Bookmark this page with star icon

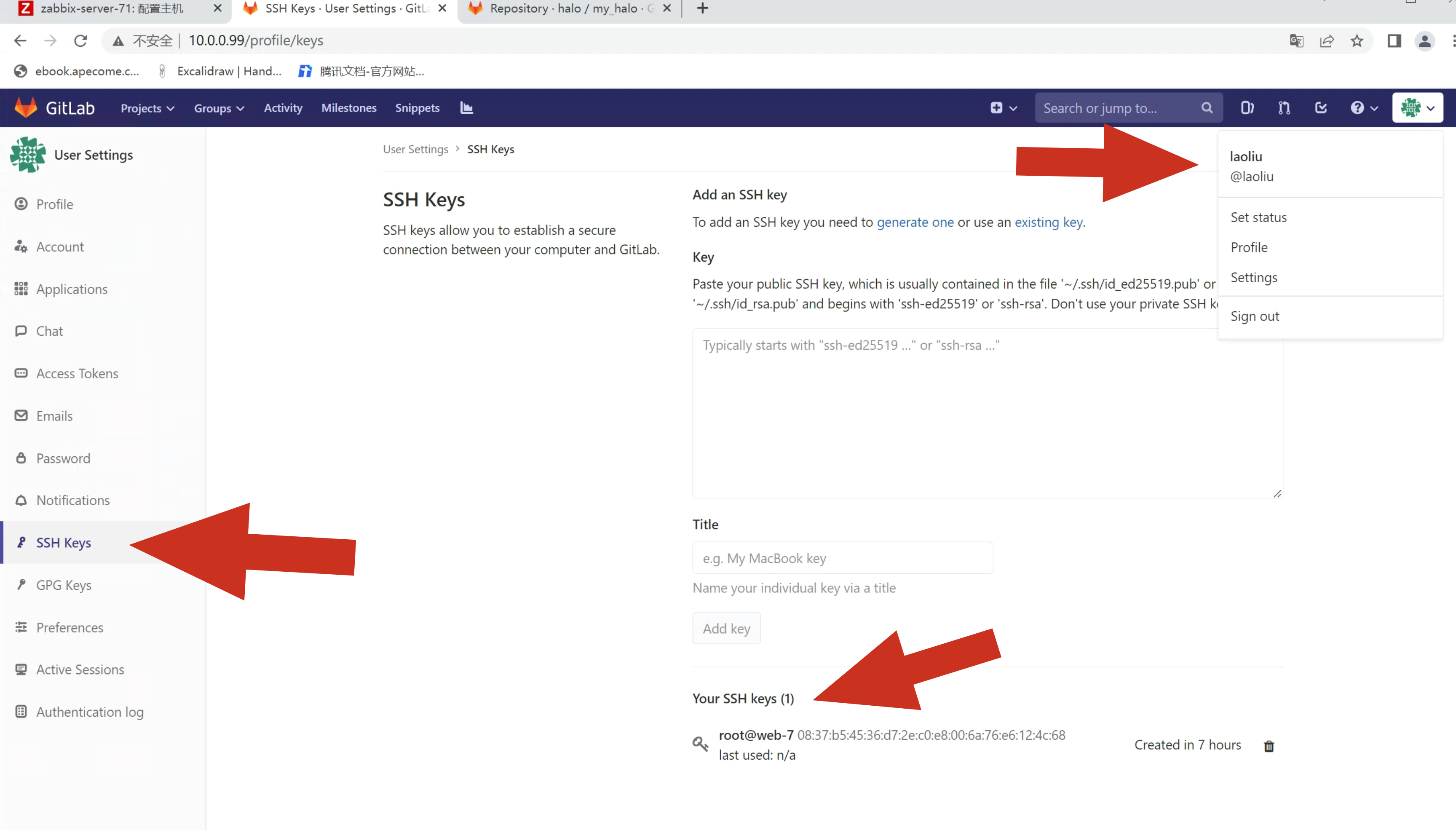point(1357,40)
